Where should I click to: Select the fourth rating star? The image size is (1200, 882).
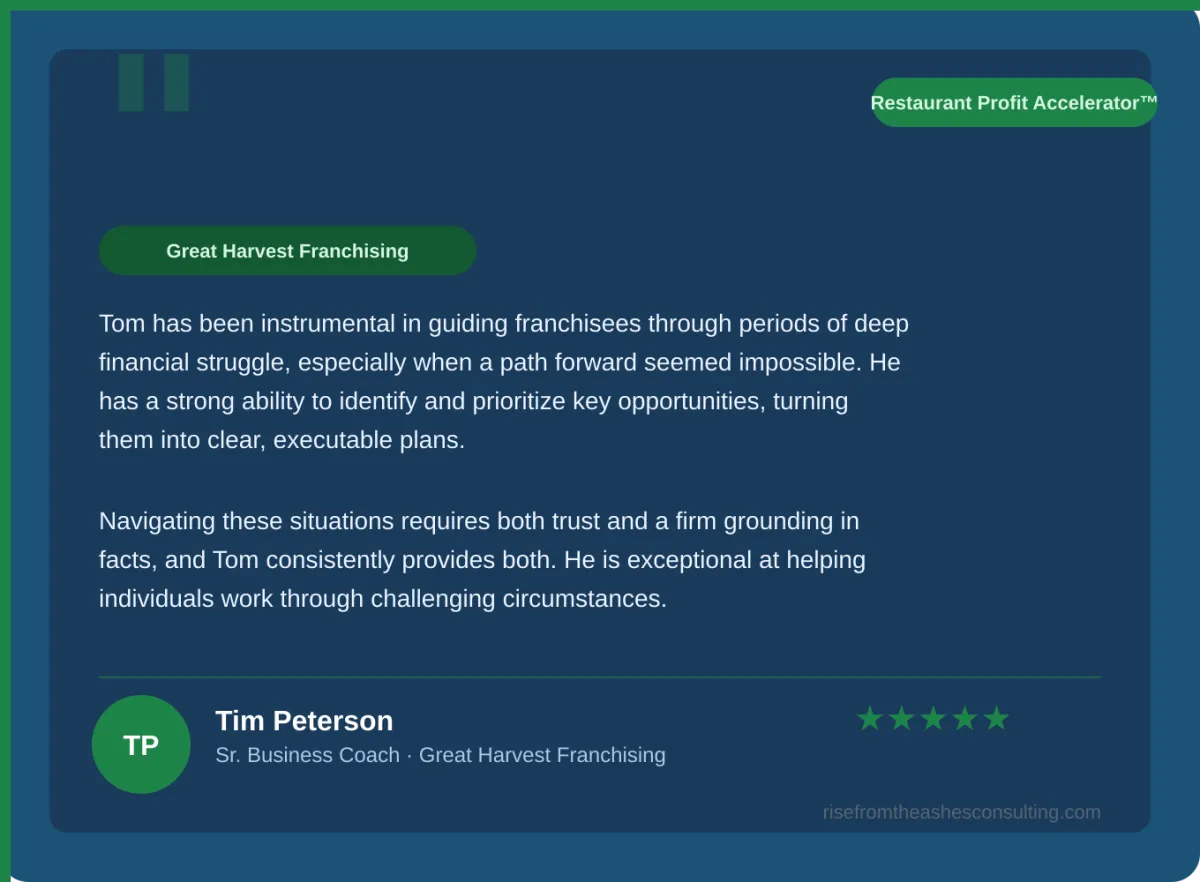(x=965, y=719)
